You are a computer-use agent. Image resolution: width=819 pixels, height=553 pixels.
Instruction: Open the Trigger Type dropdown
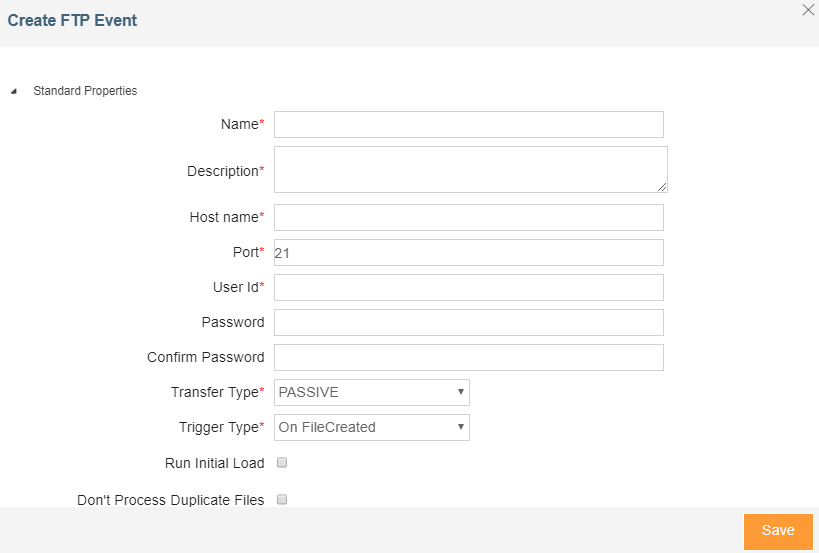tap(371, 427)
